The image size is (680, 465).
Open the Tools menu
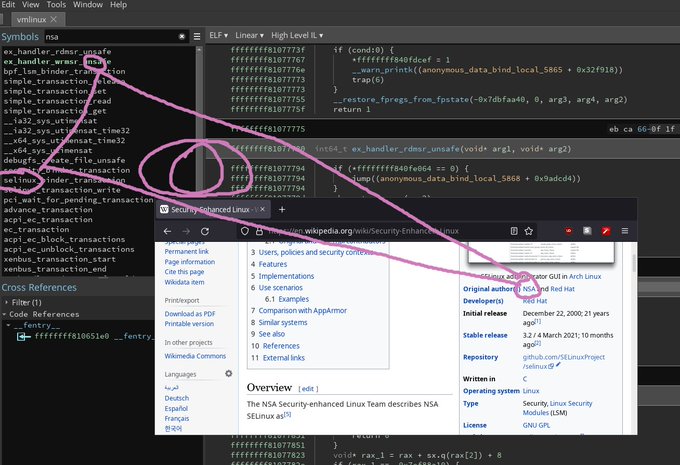(x=56, y=5)
